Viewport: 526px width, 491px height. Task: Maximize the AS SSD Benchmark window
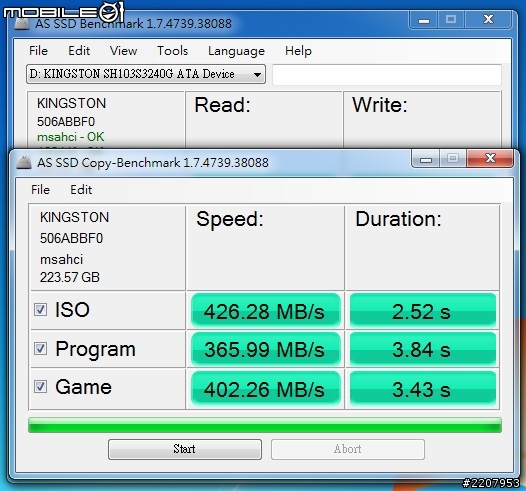[451, 19]
